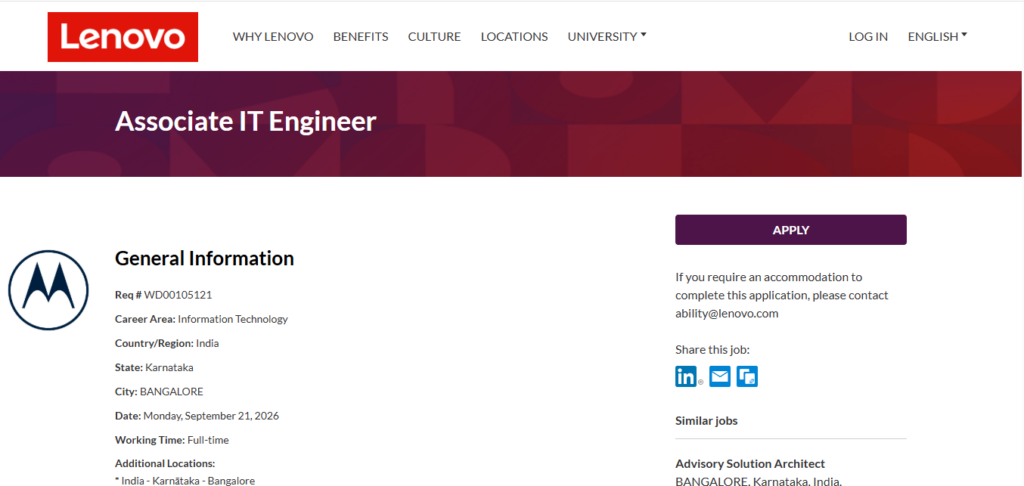Select Country/Region India text

tap(167, 343)
